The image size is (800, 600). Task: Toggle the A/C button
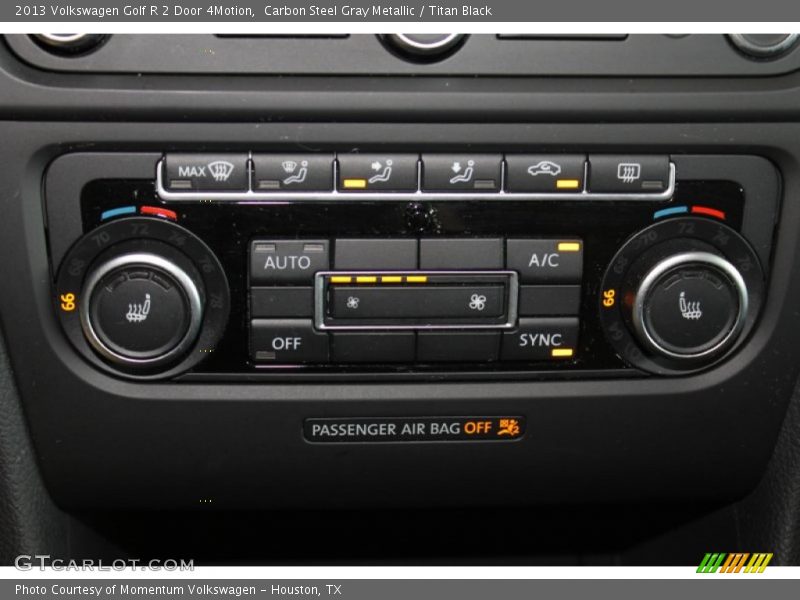coord(545,259)
